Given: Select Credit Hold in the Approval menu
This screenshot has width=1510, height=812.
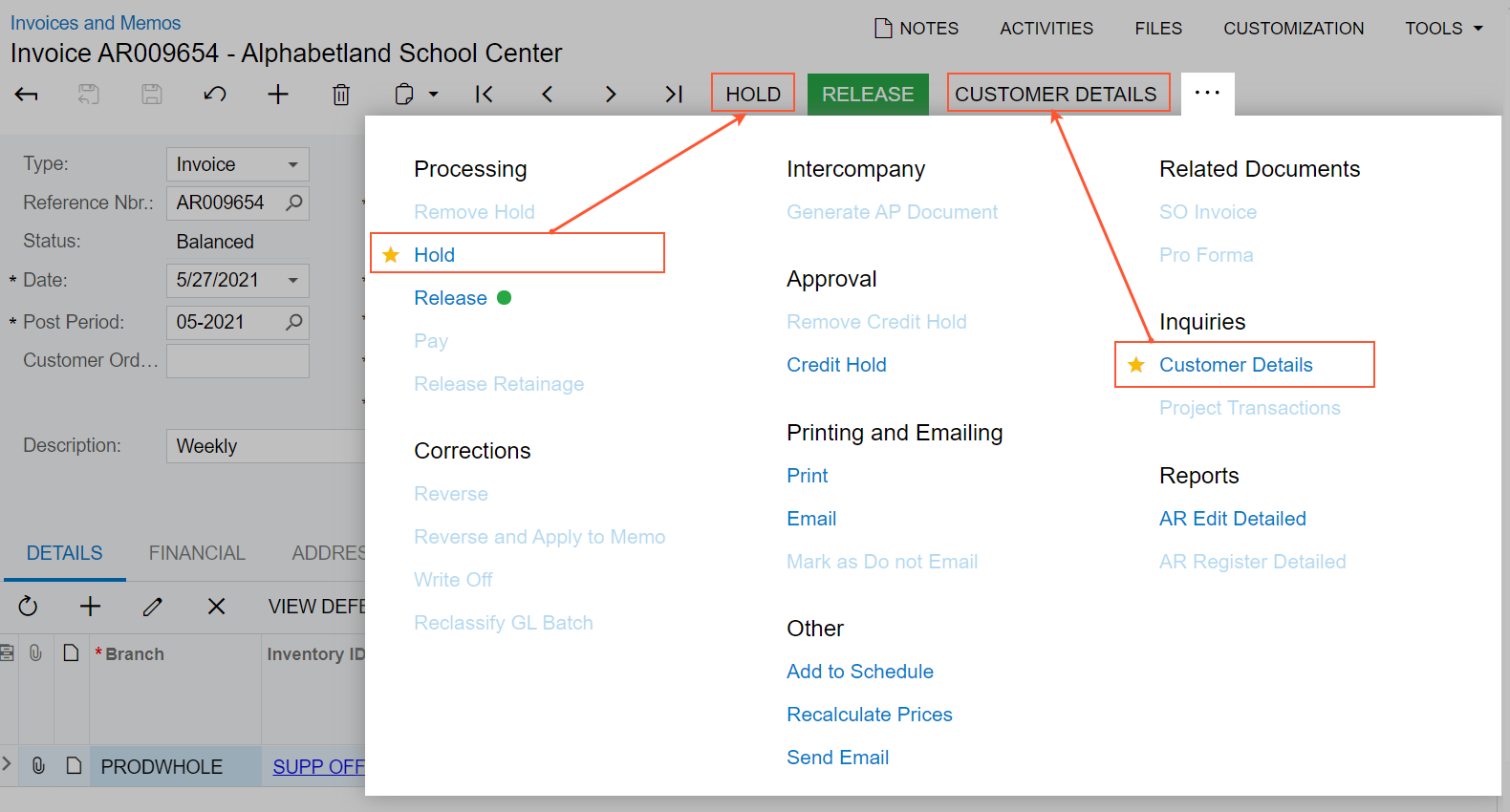Looking at the screenshot, I should (x=836, y=365).
